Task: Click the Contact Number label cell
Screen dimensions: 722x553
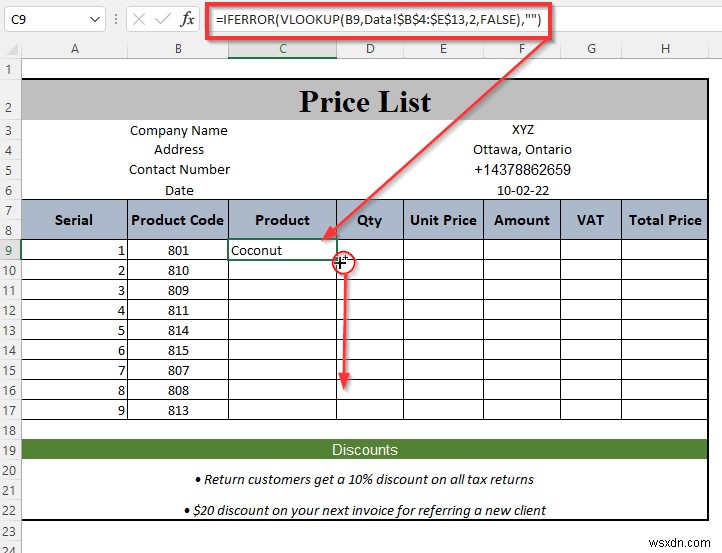Action: click(179, 170)
